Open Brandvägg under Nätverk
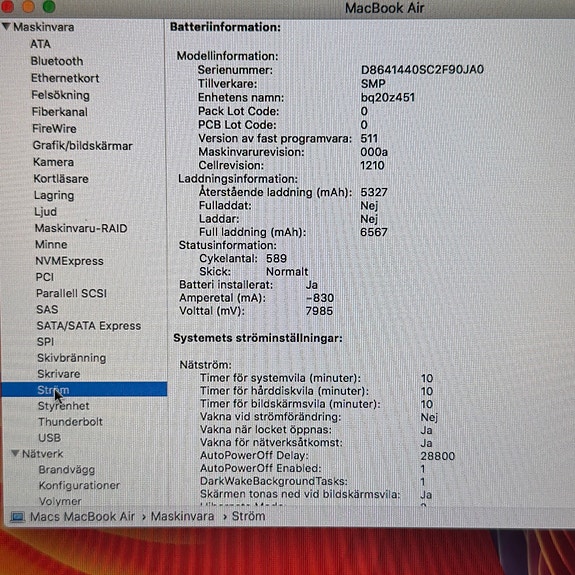The image size is (575, 575). point(67,470)
